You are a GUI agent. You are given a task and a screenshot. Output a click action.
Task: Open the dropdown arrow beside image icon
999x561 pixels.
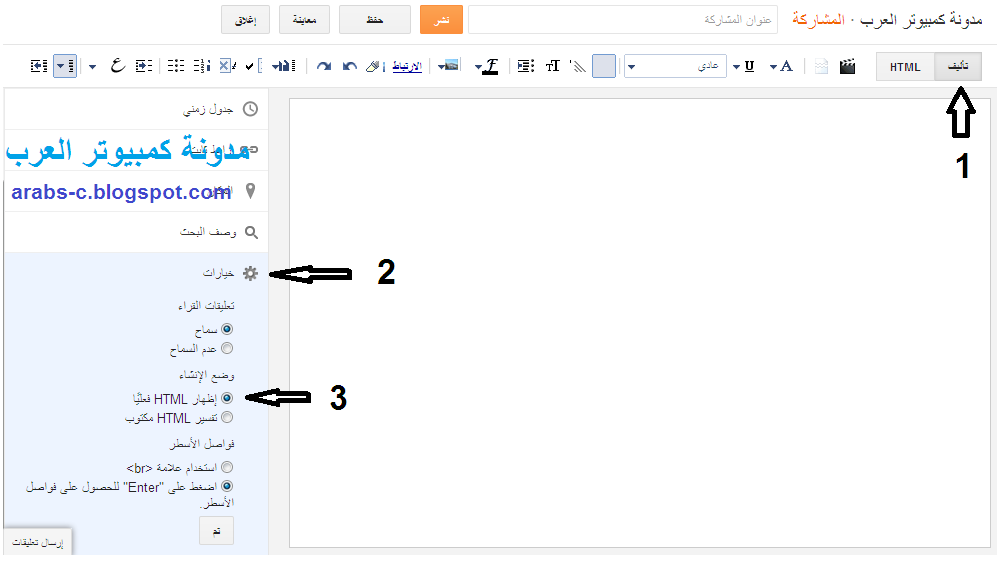click(440, 67)
